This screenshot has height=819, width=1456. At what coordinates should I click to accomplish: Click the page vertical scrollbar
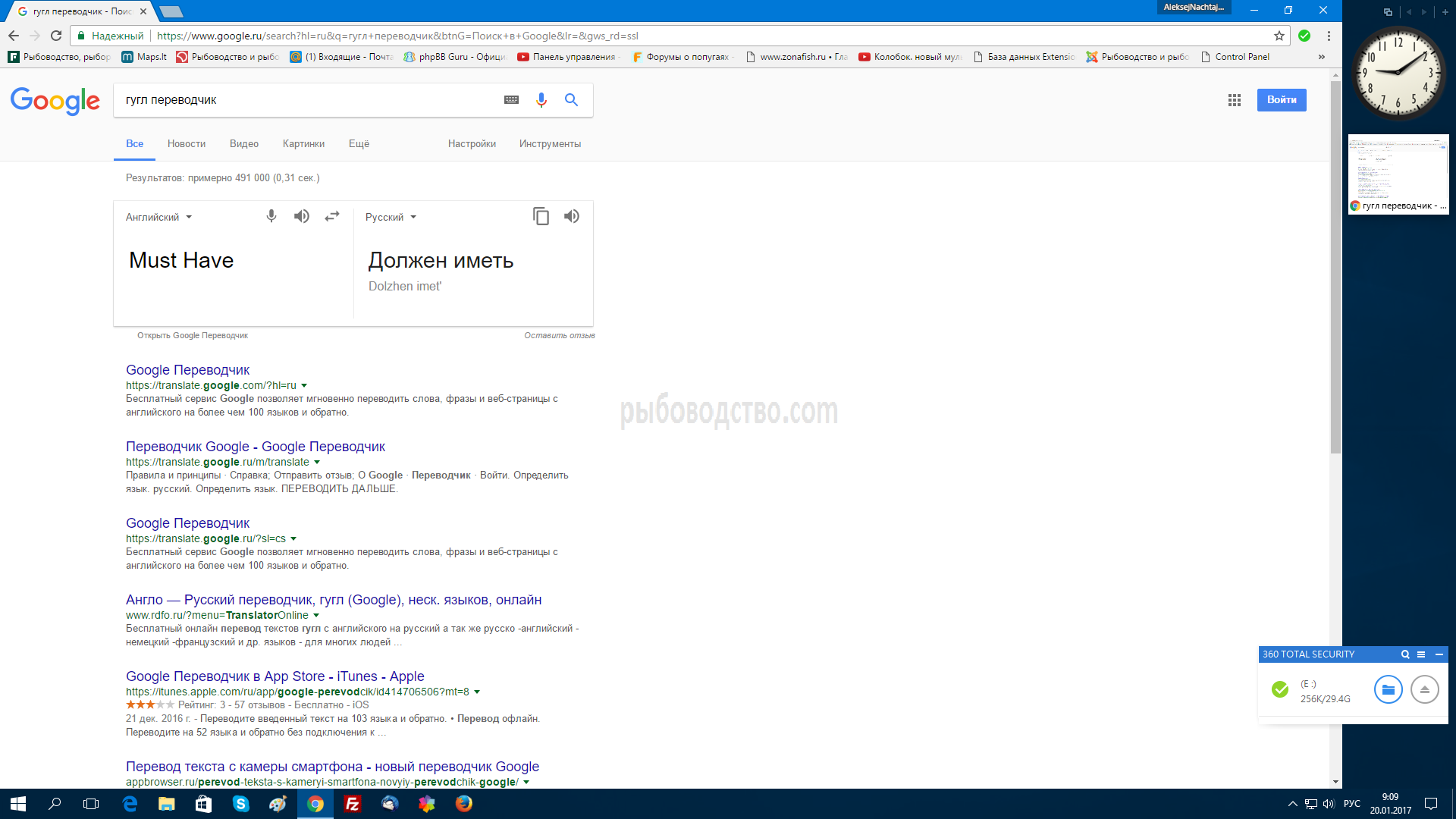[x=1335, y=265]
